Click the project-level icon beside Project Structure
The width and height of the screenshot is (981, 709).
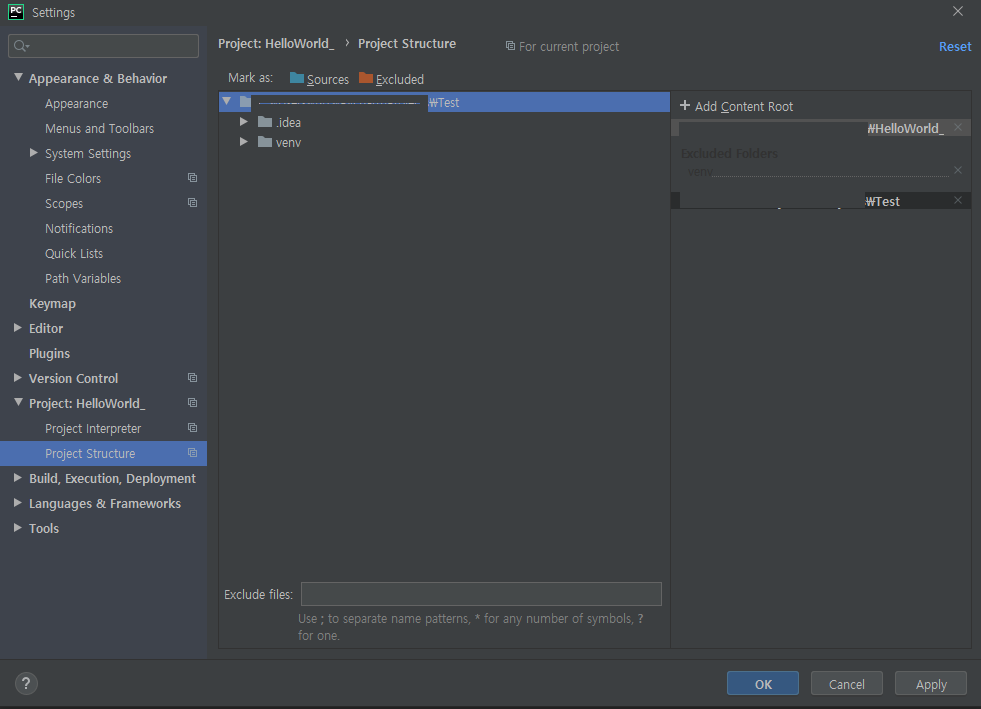pyautogui.click(x=193, y=453)
